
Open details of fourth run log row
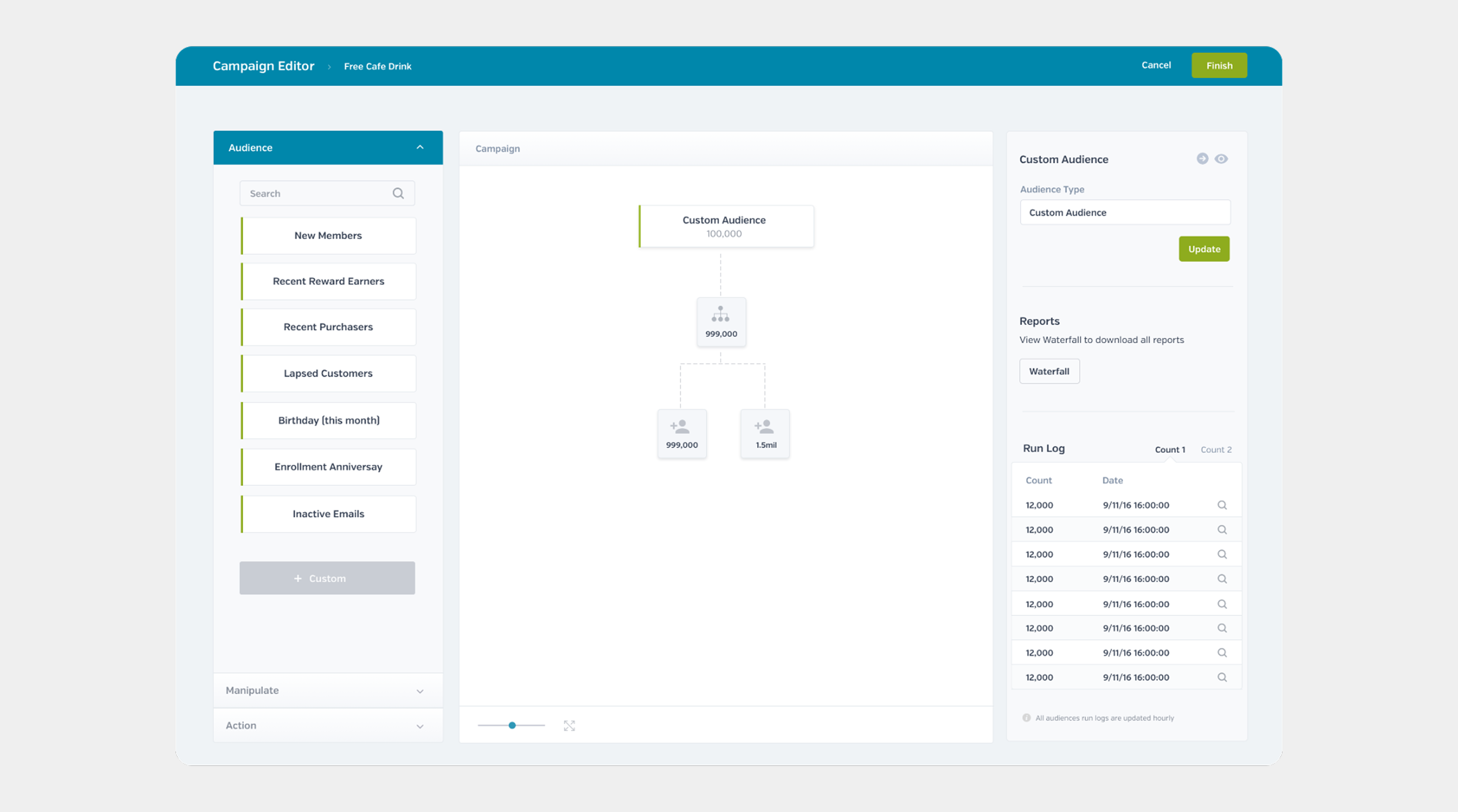[x=1222, y=579]
